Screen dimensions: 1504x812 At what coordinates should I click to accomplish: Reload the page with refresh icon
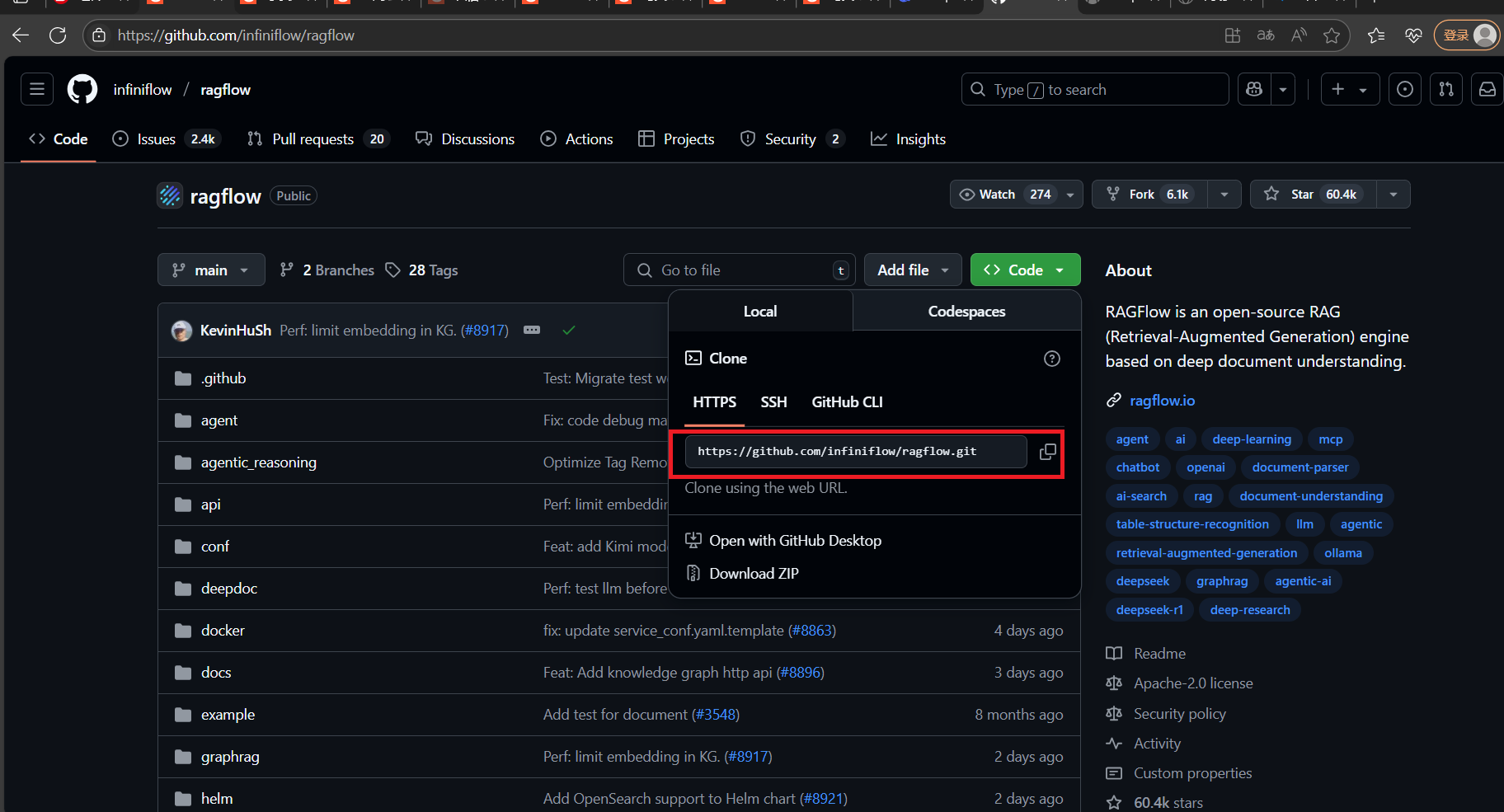pyautogui.click(x=58, y=35)
